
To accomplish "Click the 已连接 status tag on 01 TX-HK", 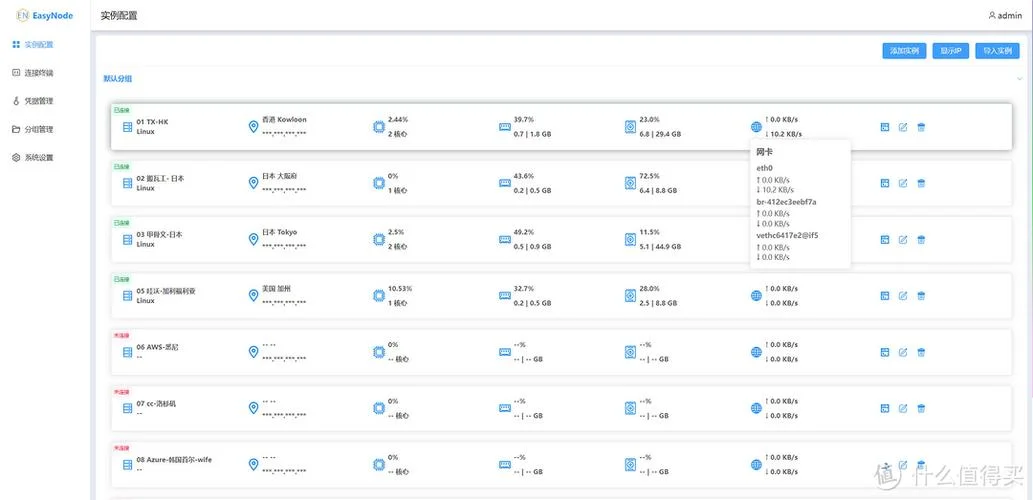I will coord(121,110).
